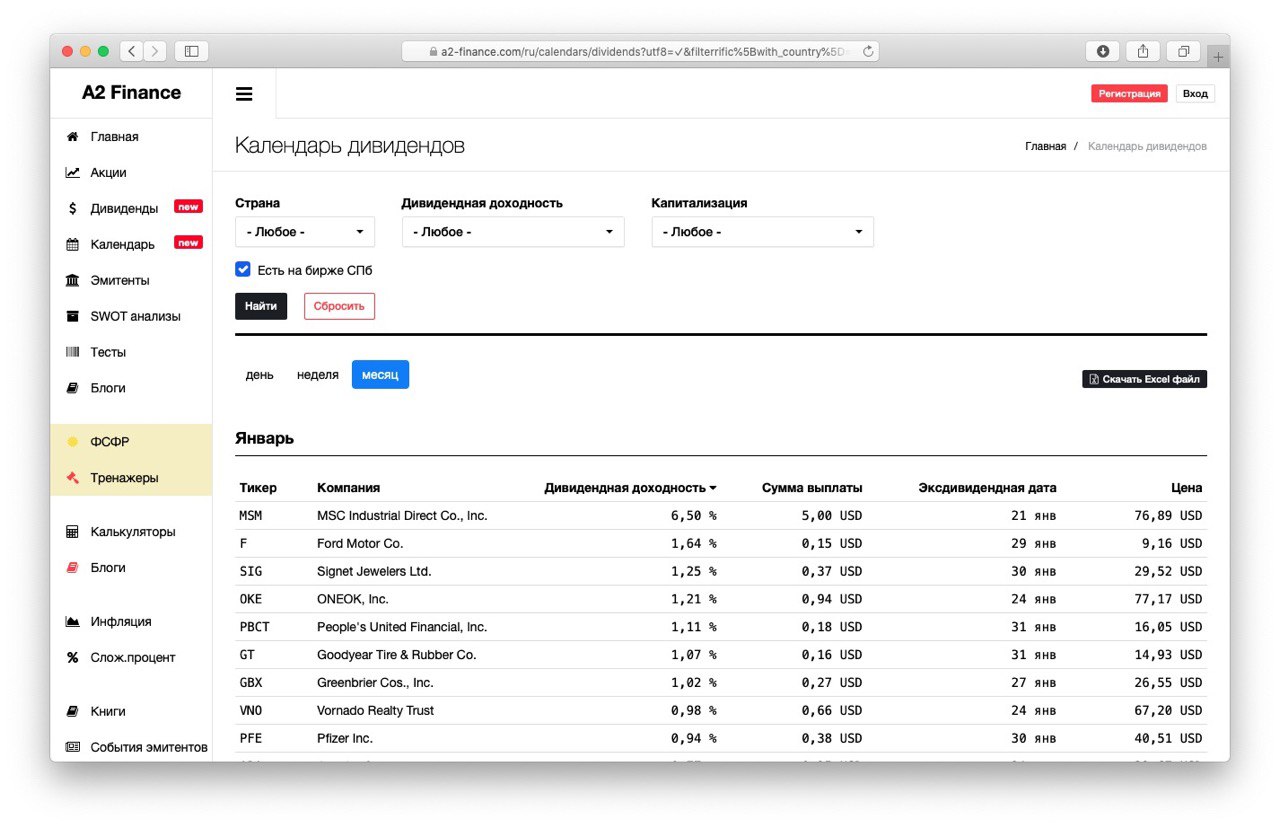The height and width of the screenshot is (828, 1280).
Task: Click Safari back navigation arrow
Action: 132,51
